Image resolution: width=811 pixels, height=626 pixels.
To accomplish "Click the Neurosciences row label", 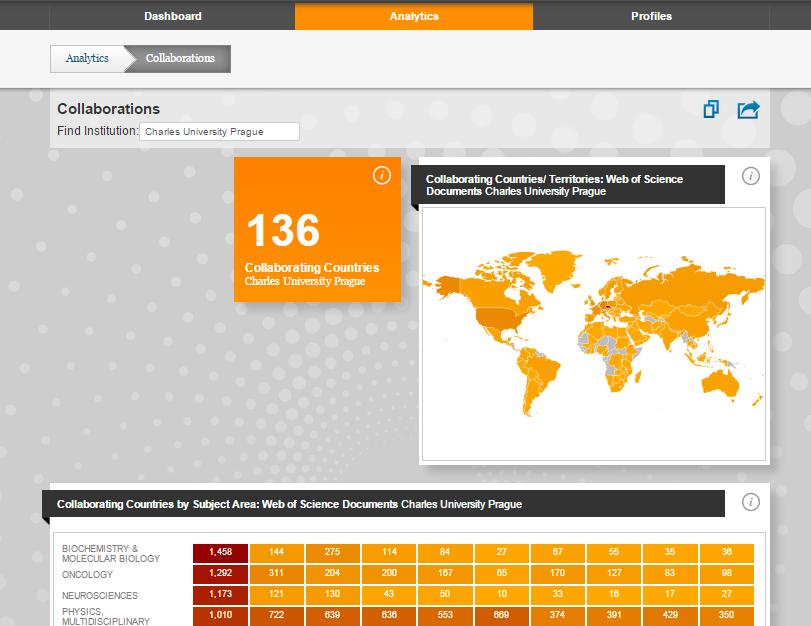I will click(100, 595).
